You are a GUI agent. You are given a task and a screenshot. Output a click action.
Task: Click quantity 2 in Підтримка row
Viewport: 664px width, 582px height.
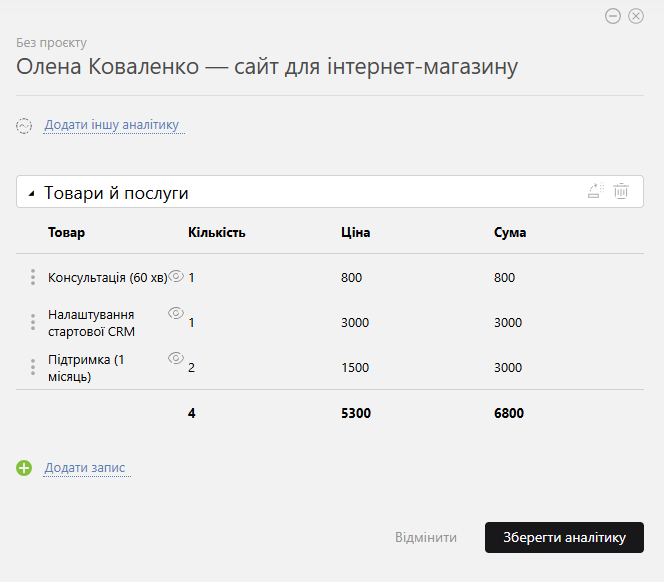[191, 368]
